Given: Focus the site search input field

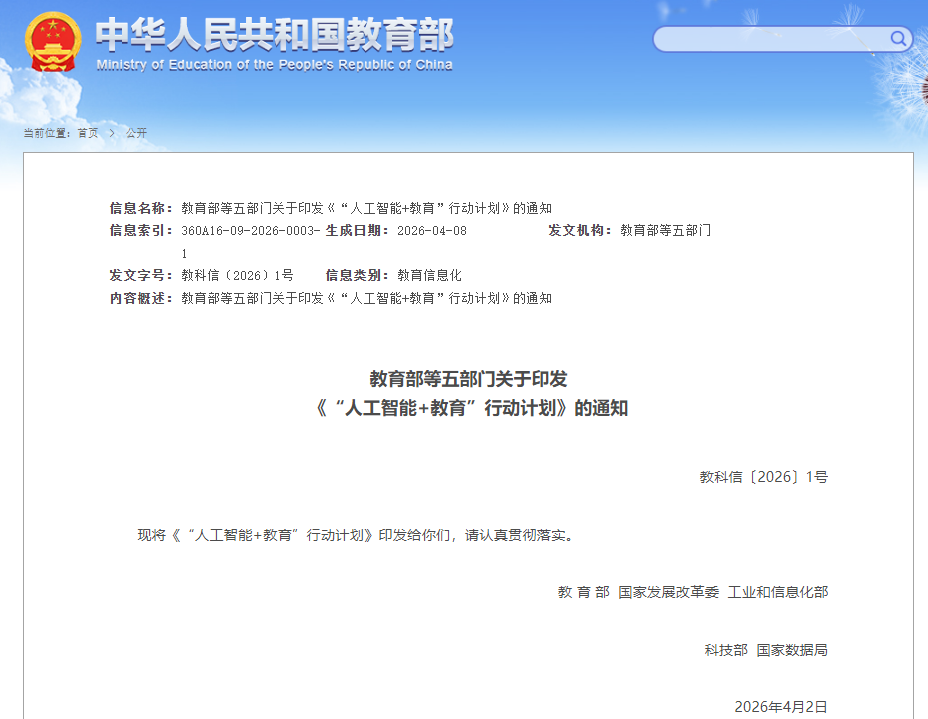Looking at the screenshot, I should click(x=782, y=39).
